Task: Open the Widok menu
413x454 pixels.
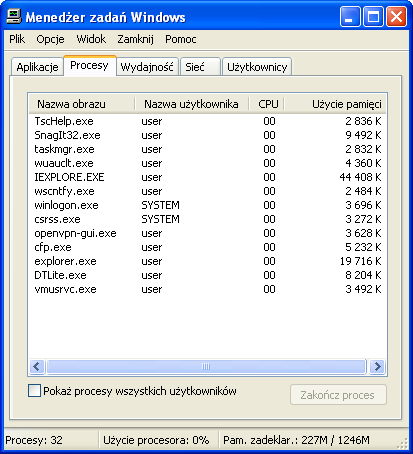Action: point(91,39)
